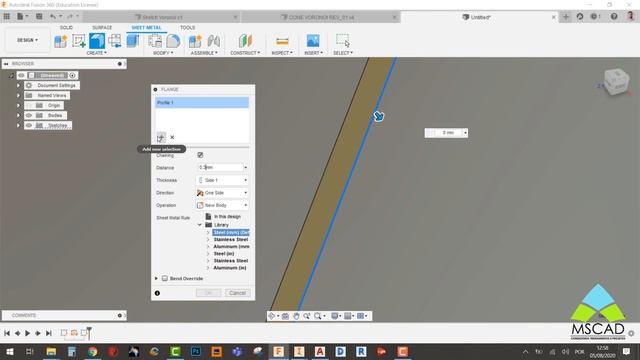Click OK in the Flange dialog

coord(209,293)
